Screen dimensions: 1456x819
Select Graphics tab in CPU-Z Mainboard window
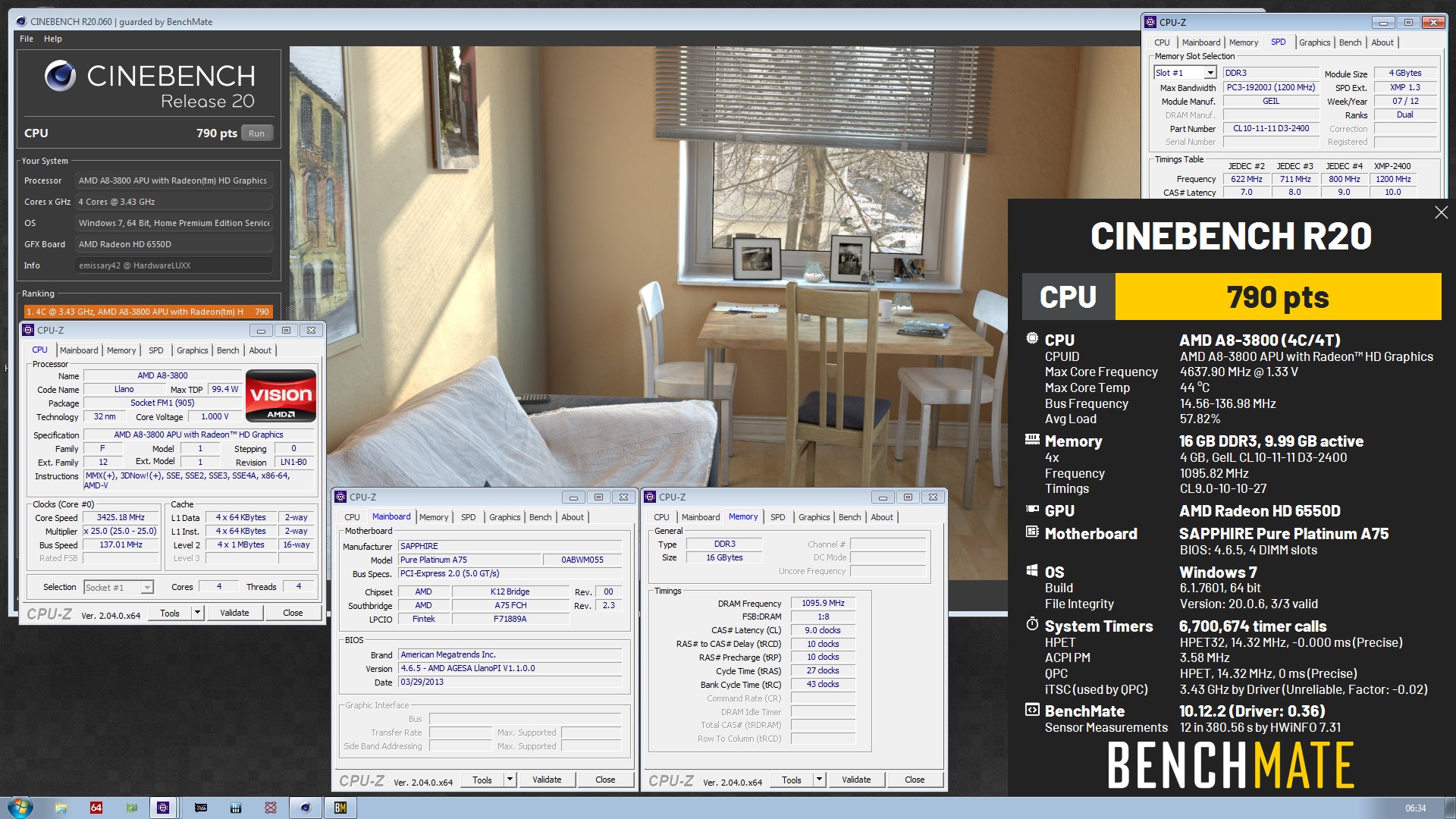504,517
